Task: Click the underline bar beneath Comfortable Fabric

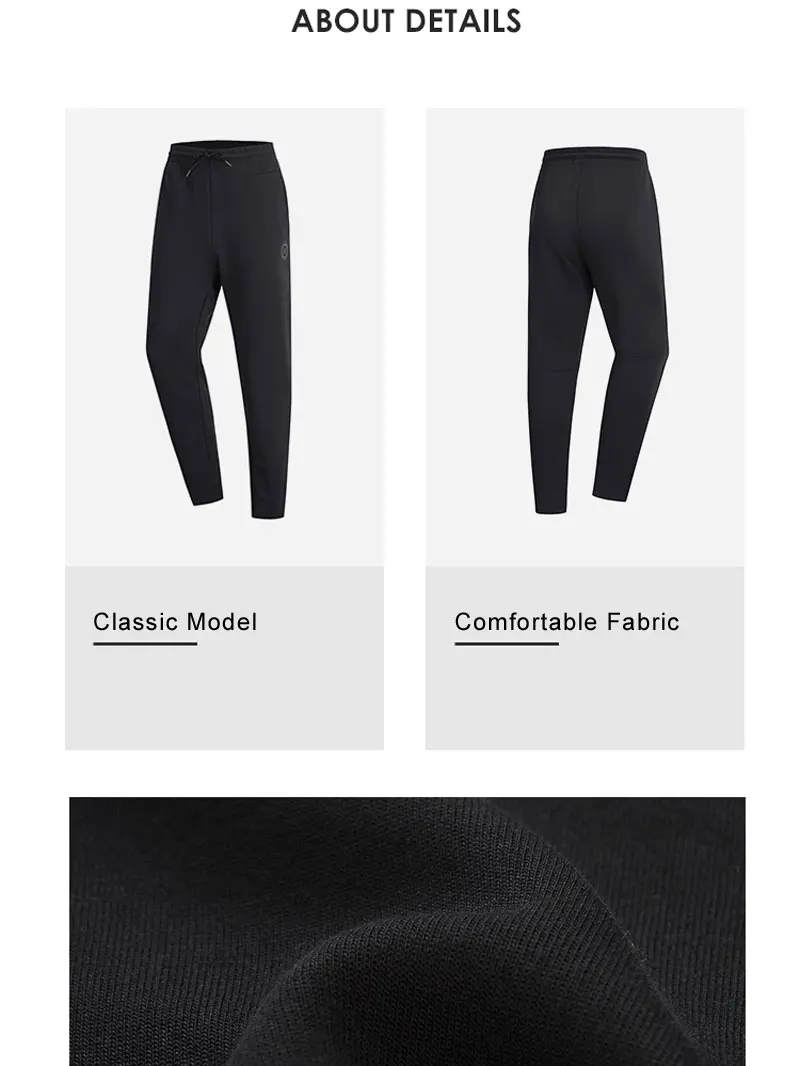Action: click(506, 643)
